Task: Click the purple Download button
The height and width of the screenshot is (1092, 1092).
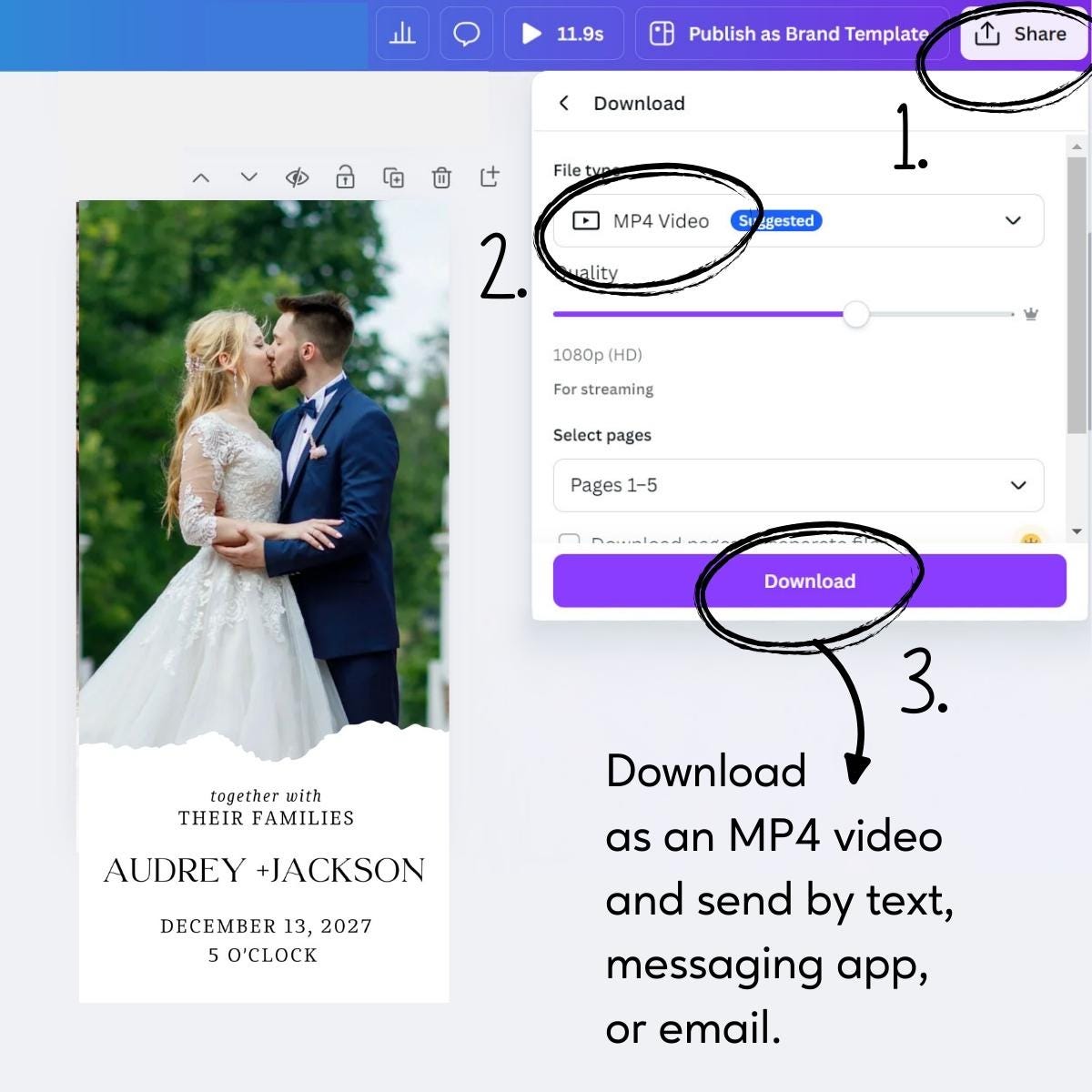Action: (809, 581)
